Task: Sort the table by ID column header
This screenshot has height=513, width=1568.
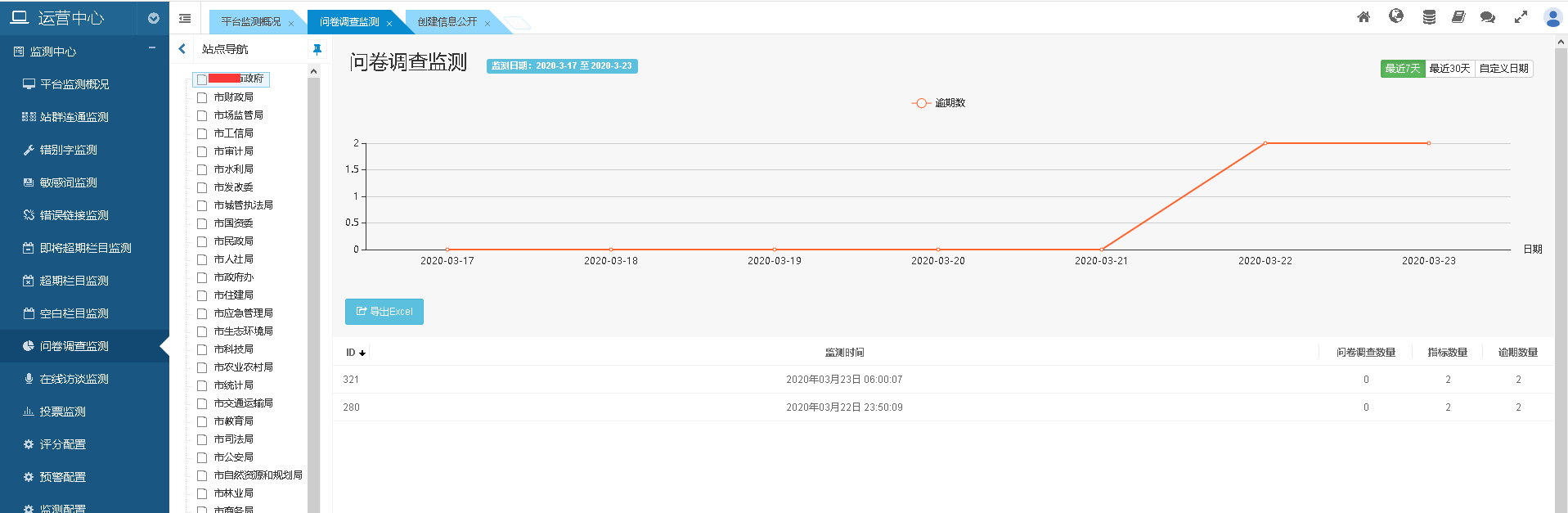Action: pyautogui.click(x=355, y=353)
